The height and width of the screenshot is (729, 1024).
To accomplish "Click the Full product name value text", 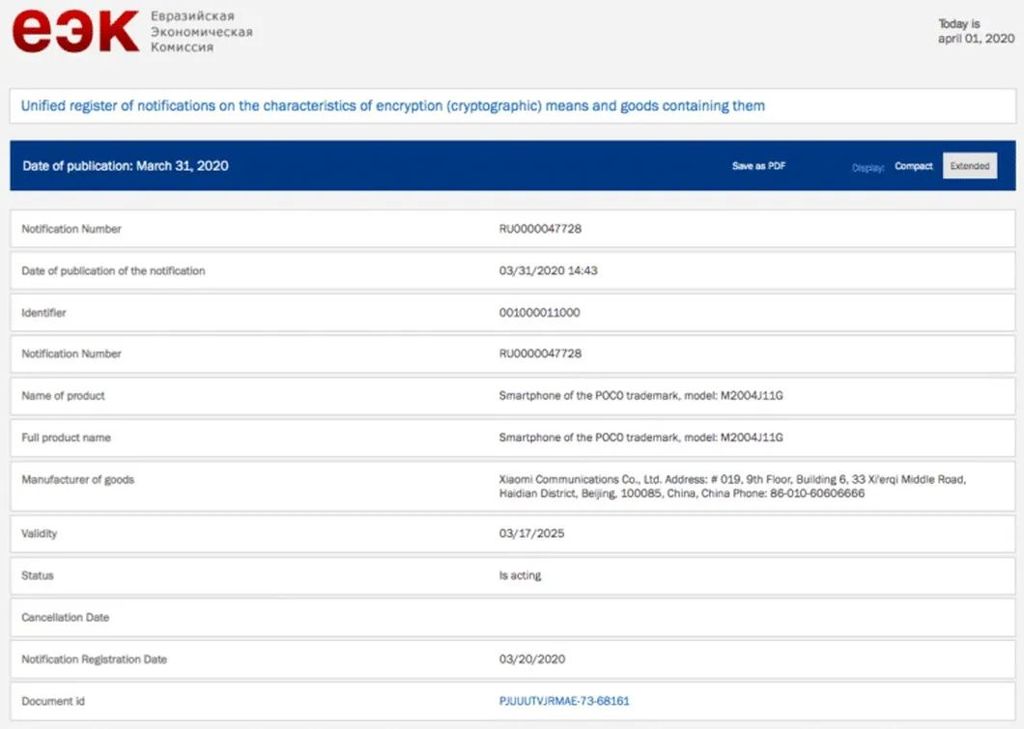I will (641, 438).
